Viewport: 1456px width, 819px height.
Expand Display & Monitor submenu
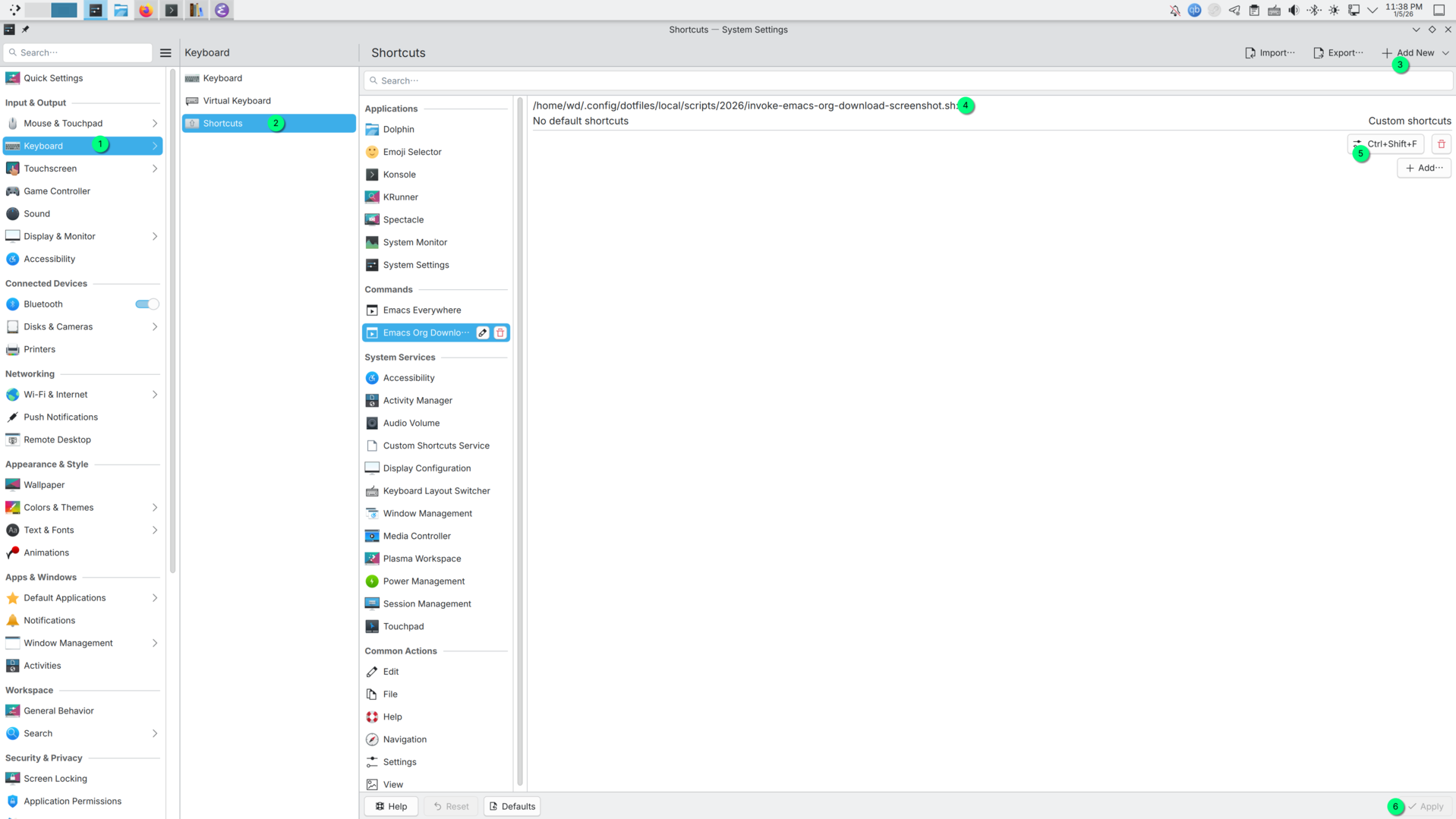[x=155, y=236]
